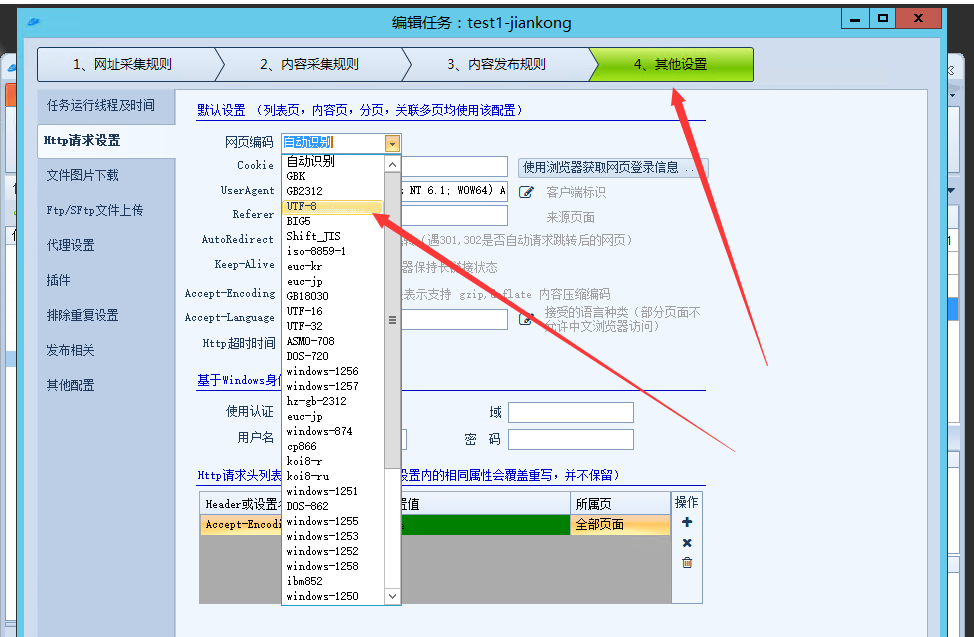
Task: Click 使用浏览器获取网页登录信息 button
Action: [613, 167]
